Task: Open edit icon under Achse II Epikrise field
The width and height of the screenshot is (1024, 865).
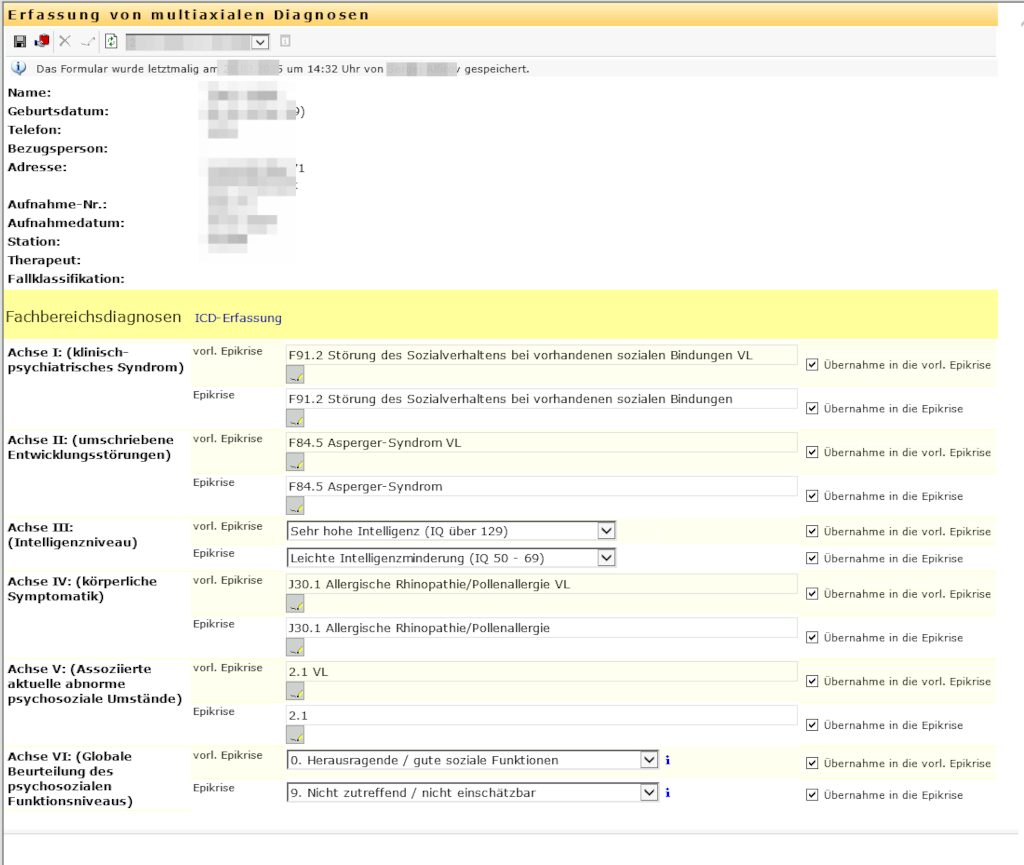Action: click(x=295, y=506)
